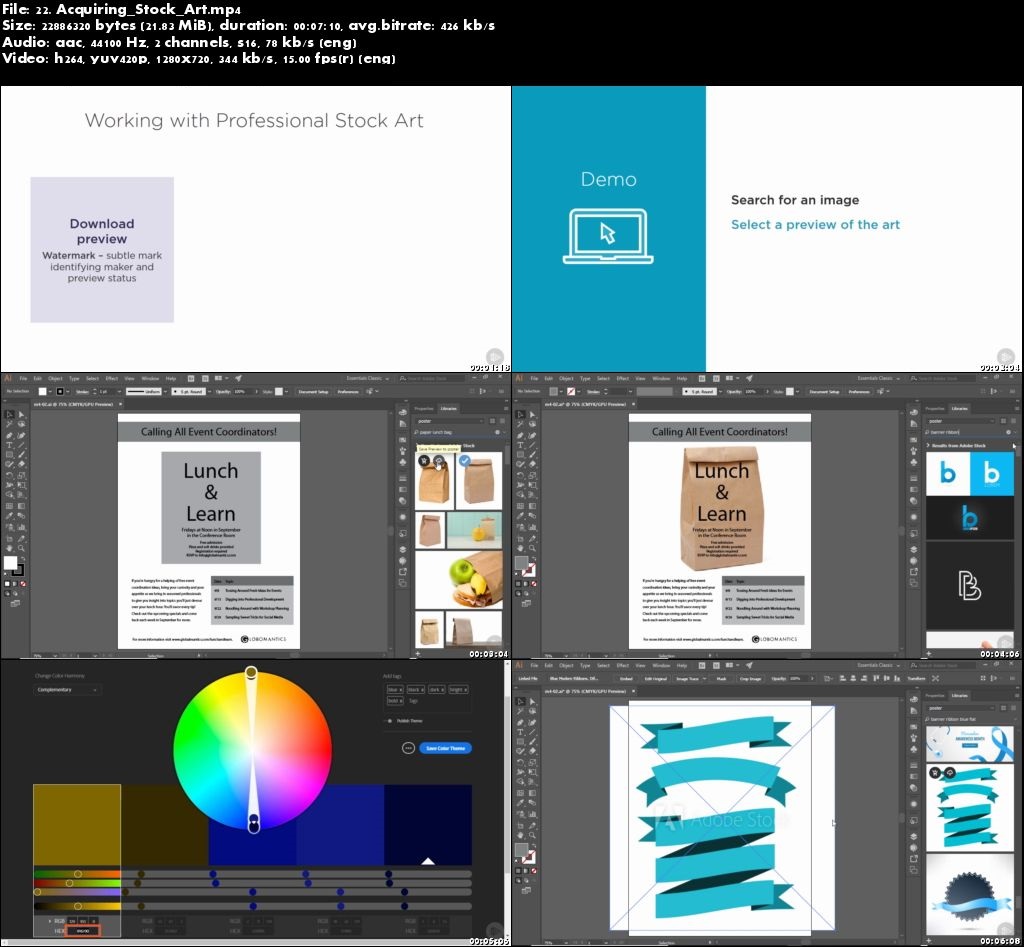Switch to the Properties tab above the ribbon thumbnails
The width and height of the screenshot is (1024, 947).
[x=934, y=695]
